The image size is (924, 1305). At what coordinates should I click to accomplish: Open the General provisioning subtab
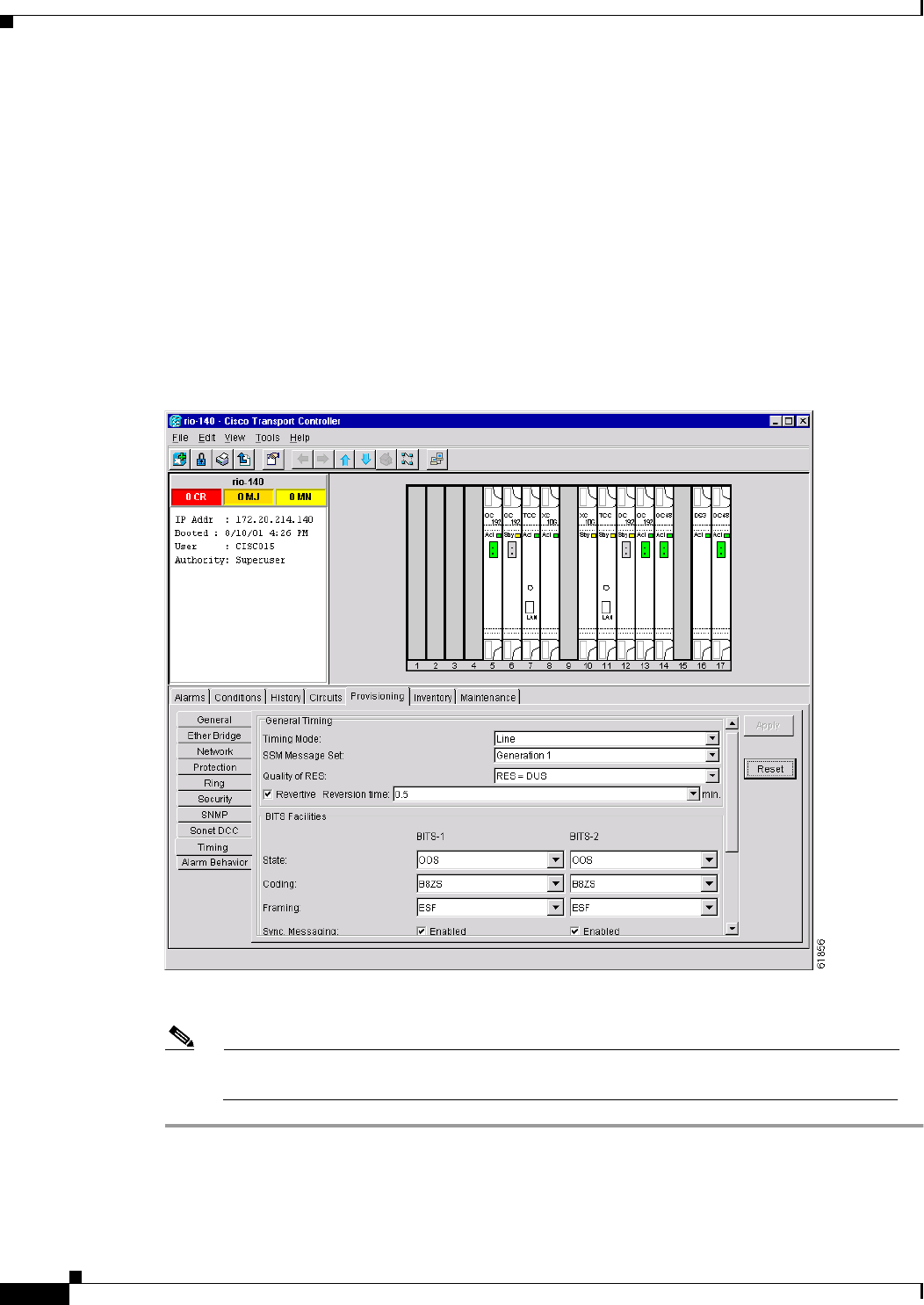coord(214,720)
